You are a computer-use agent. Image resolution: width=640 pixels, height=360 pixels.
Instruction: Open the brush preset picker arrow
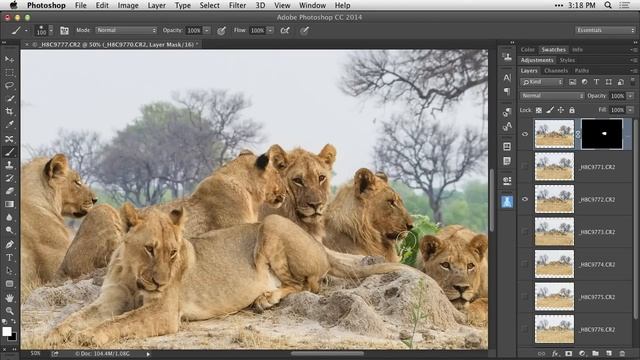(x=51, y=31)
